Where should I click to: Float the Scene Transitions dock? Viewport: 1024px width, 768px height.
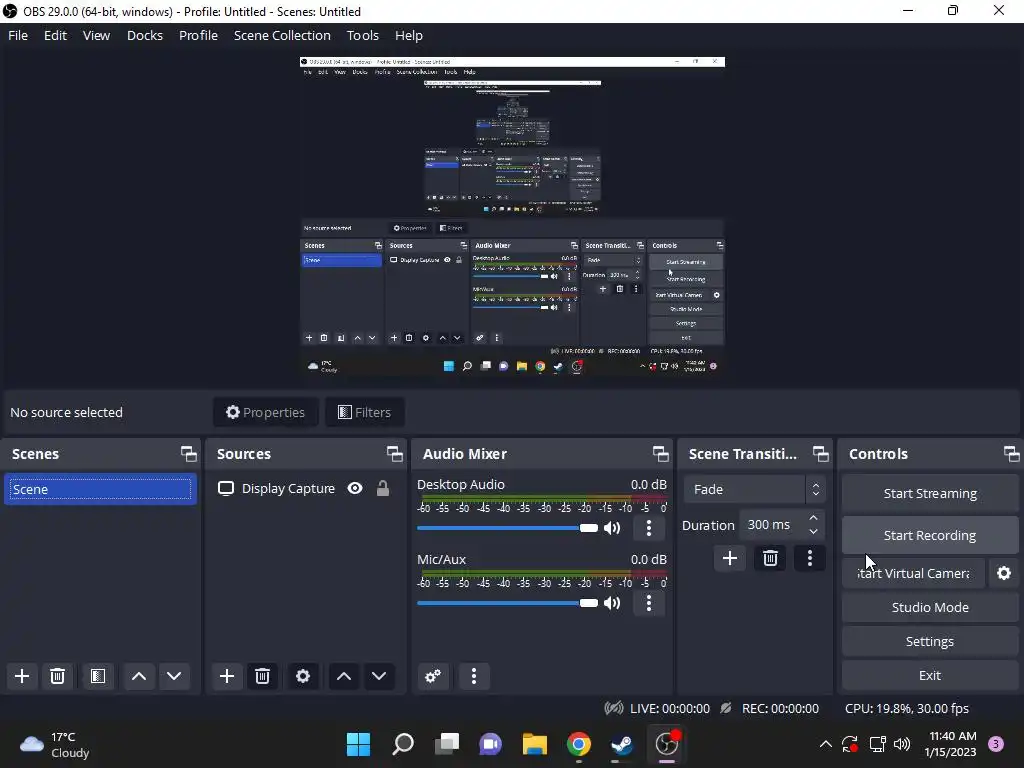tap(820, 454)
